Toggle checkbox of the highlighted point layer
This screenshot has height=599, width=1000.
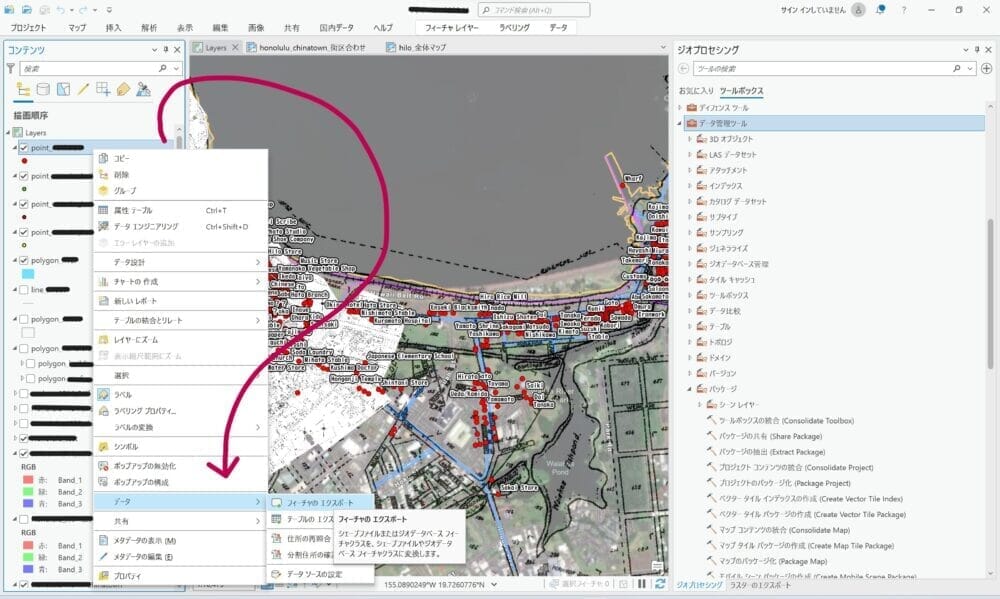(x=24, y=147)
